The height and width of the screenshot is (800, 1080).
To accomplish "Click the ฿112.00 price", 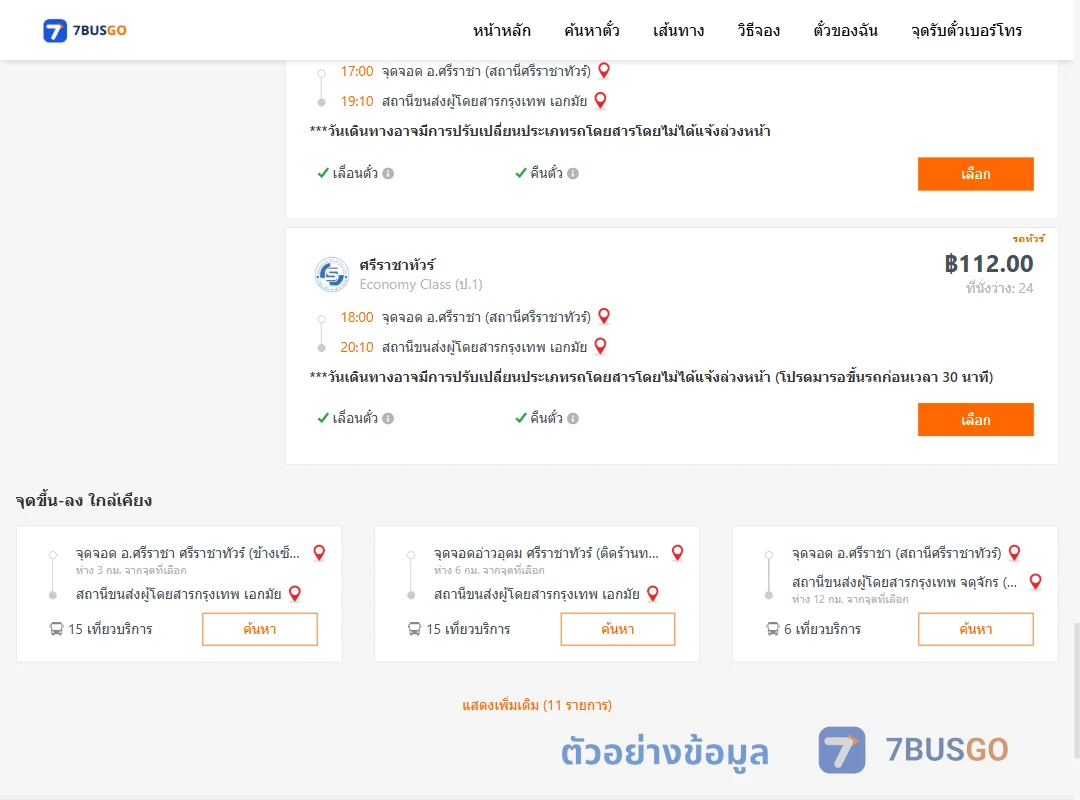I will (x=988, y=263).
